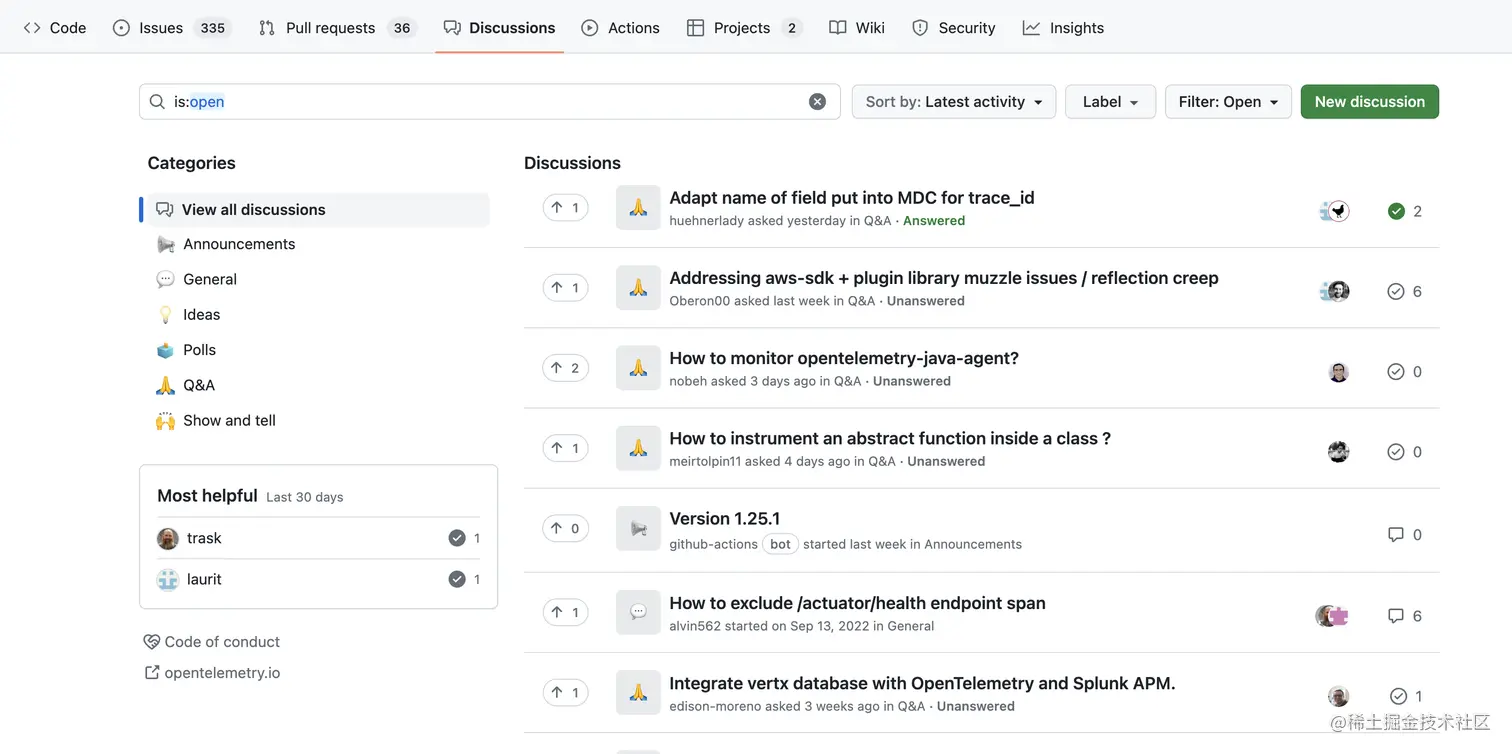Expand the Label filter dropdown
Screen dimensions: 1512x754
pos(1110,102)
